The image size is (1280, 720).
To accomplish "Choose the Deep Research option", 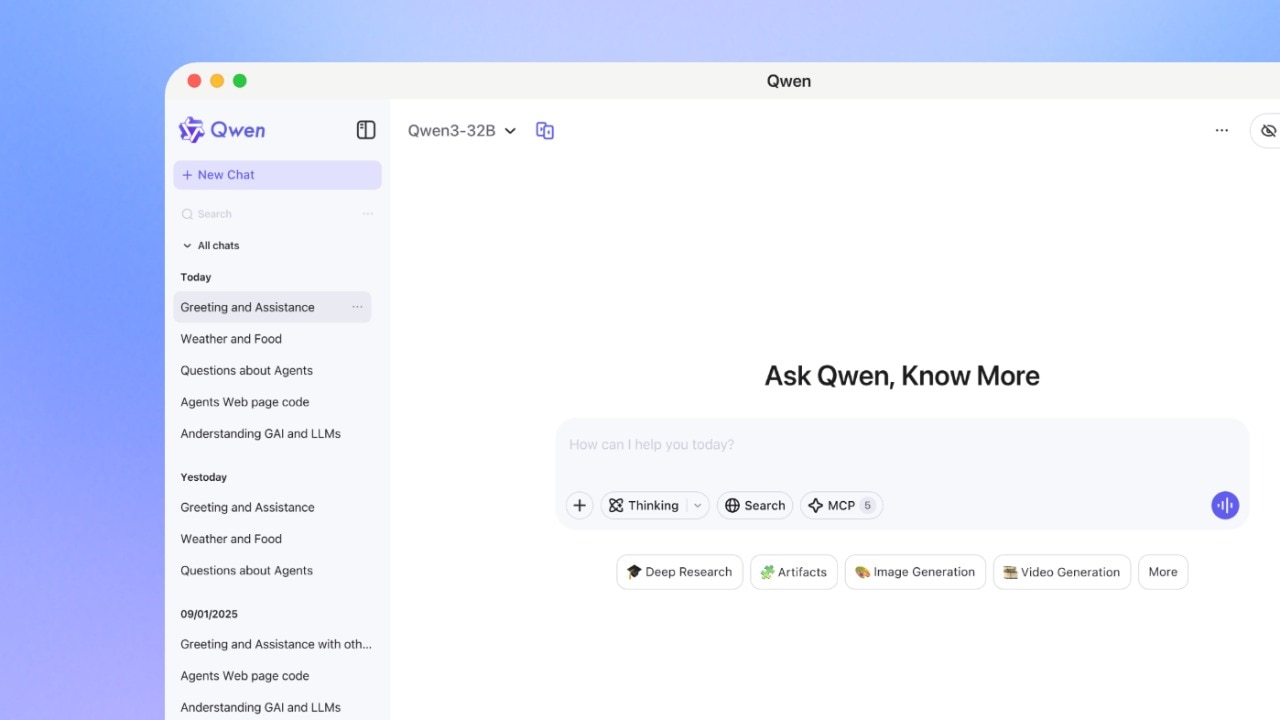I will pos(679,572).
